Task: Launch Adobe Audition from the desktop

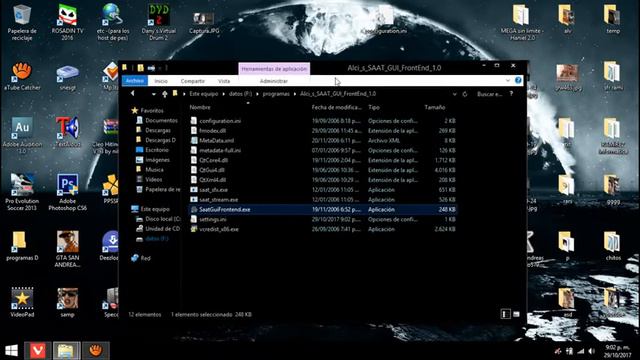Action: click(22, 136)
